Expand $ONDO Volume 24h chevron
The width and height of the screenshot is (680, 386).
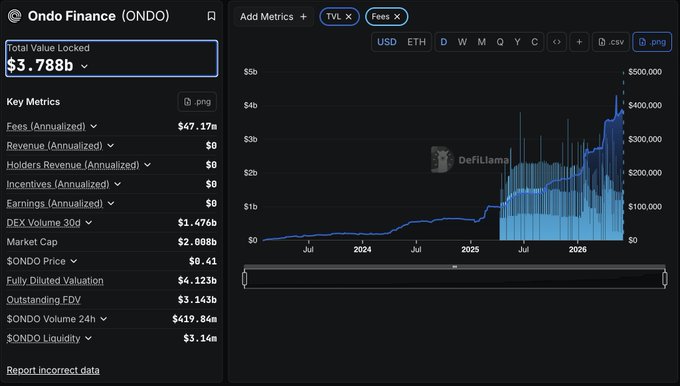click(x=104, y=319)
